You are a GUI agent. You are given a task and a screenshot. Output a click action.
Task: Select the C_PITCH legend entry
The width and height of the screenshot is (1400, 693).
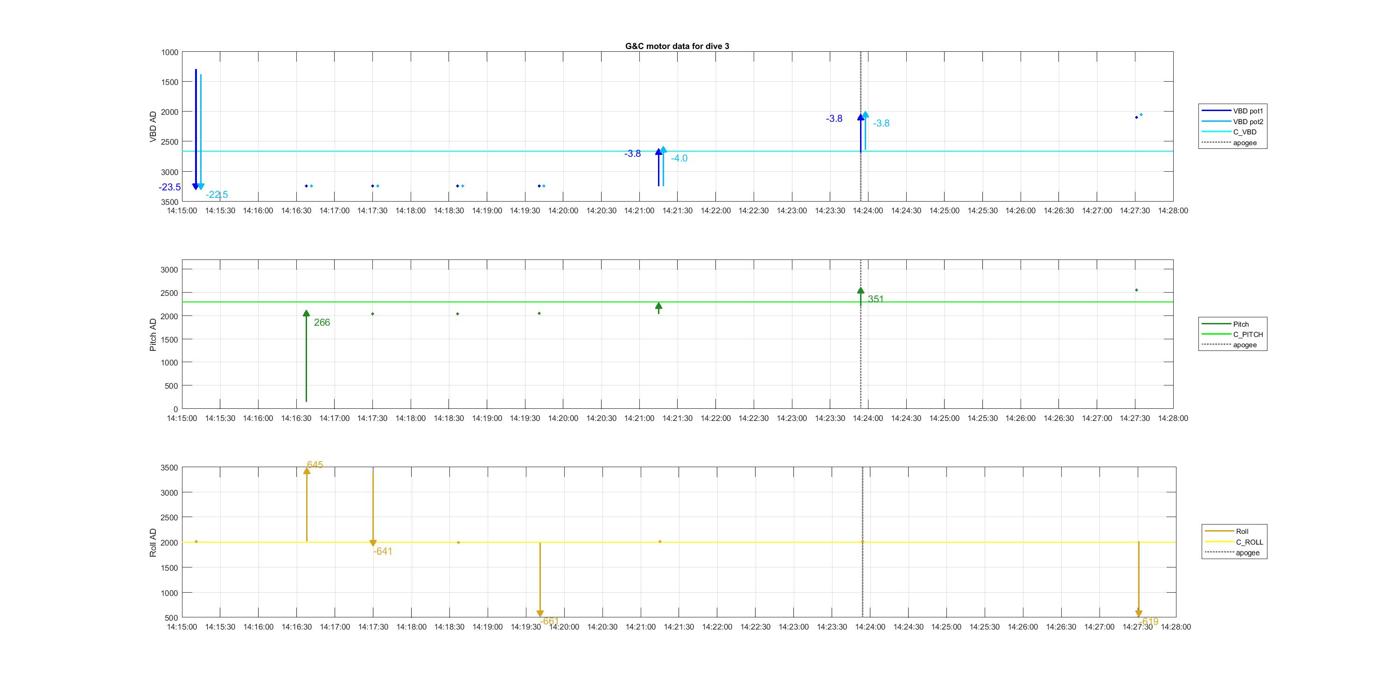1233,334
